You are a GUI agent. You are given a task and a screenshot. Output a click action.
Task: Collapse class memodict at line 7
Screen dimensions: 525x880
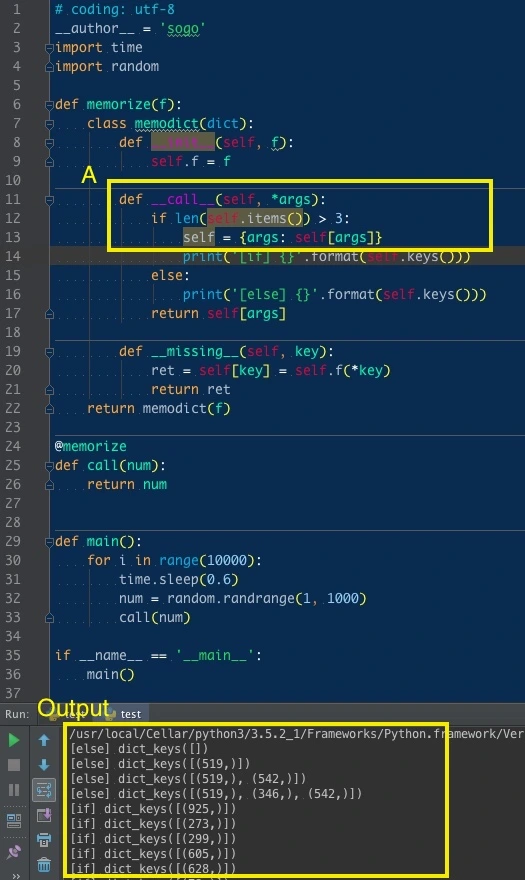coord(49,123)
